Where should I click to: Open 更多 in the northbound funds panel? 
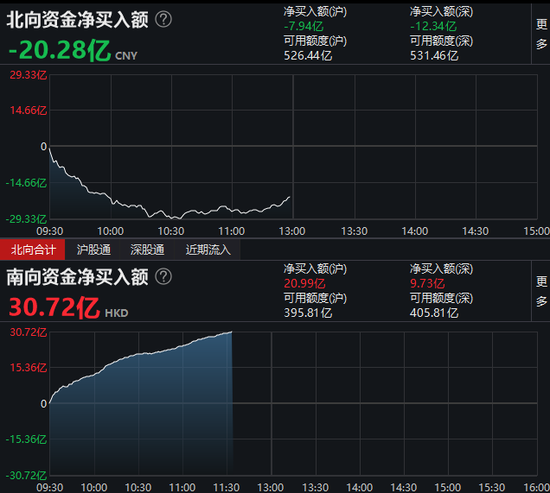point(541,34)
